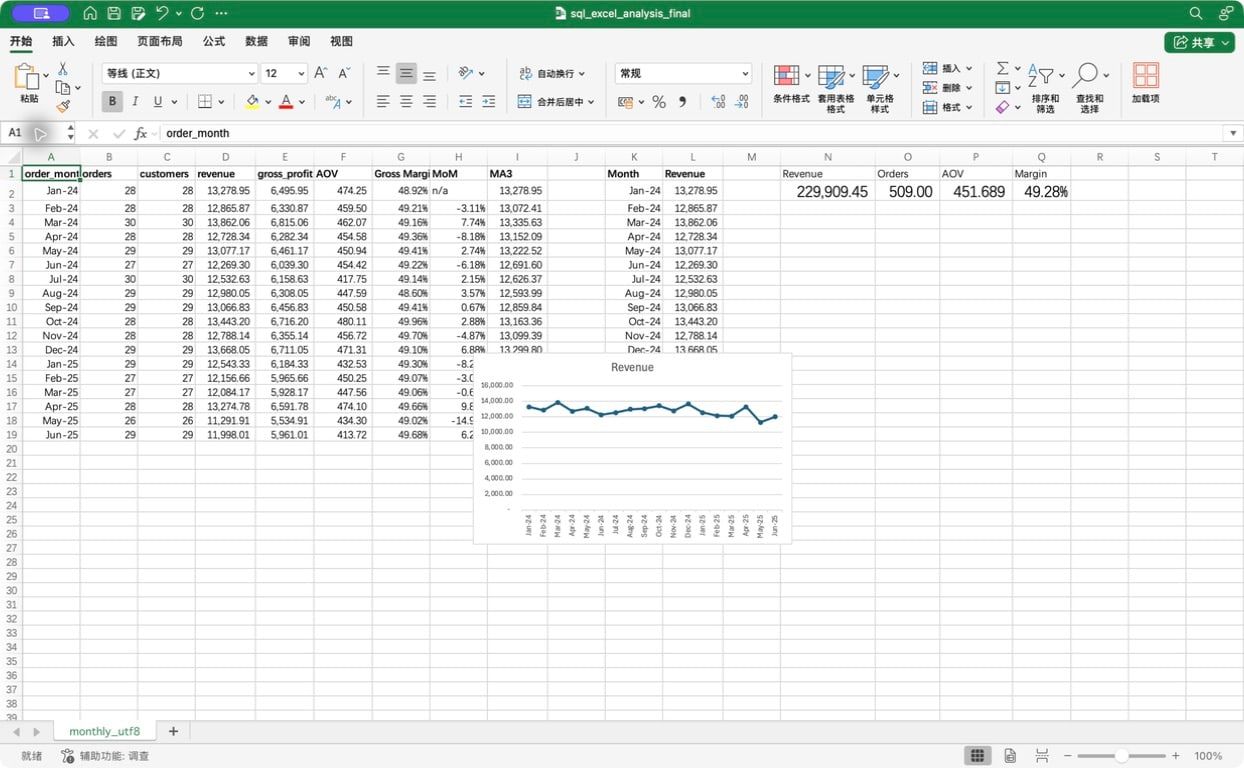Click the Add-ins (加载项) icon
The width and height of the screenshot is (1244, 768).
click(1145, 84)
